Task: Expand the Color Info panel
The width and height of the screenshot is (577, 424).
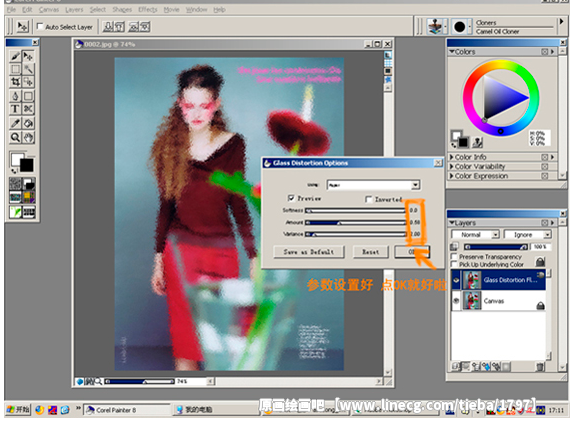Action: pyautogui.click(x=452, y=157)
